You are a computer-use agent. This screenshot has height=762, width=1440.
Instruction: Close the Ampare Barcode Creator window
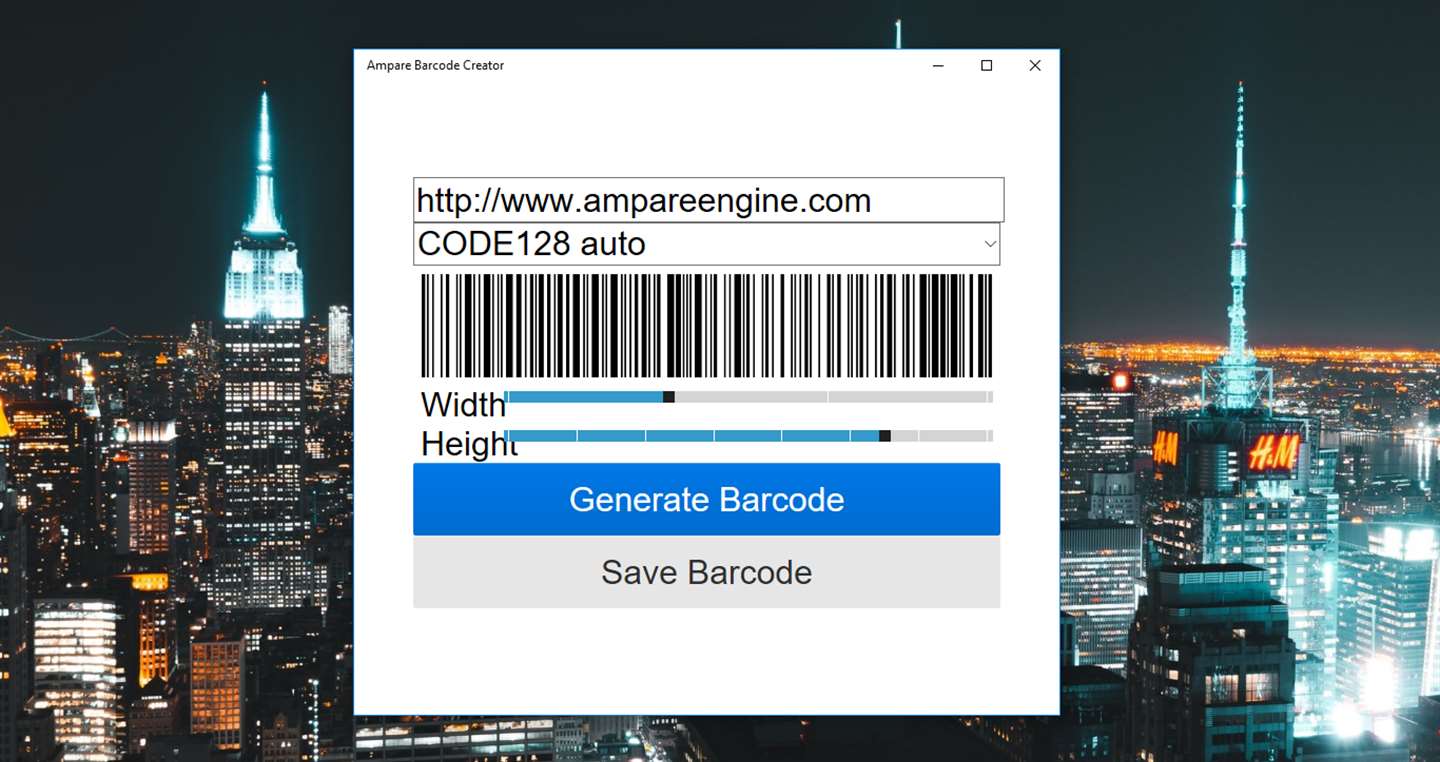[1035, 65]
